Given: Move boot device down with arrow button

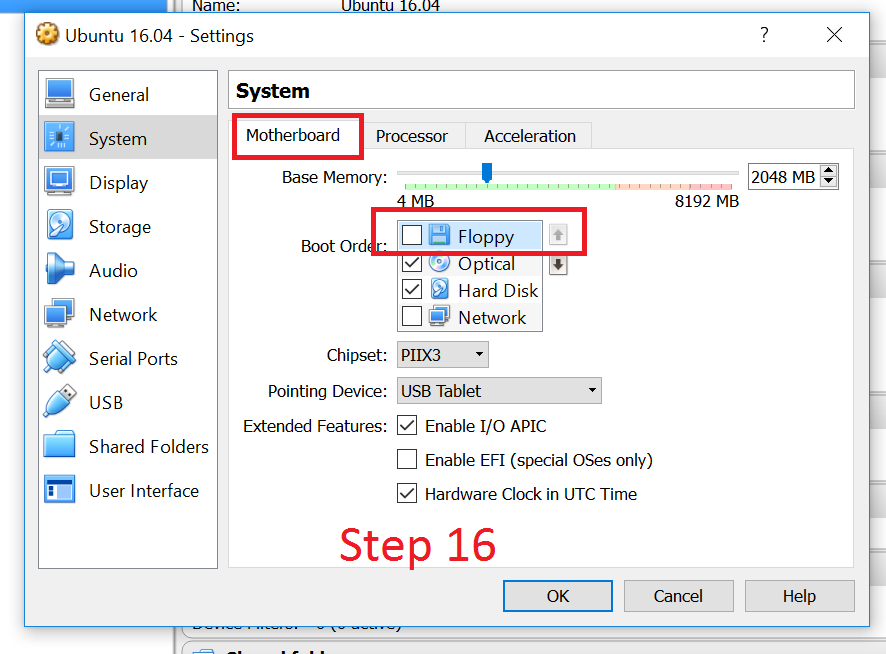Looking at the screenshot, I should pyautogui.click(x=558, y=265).
